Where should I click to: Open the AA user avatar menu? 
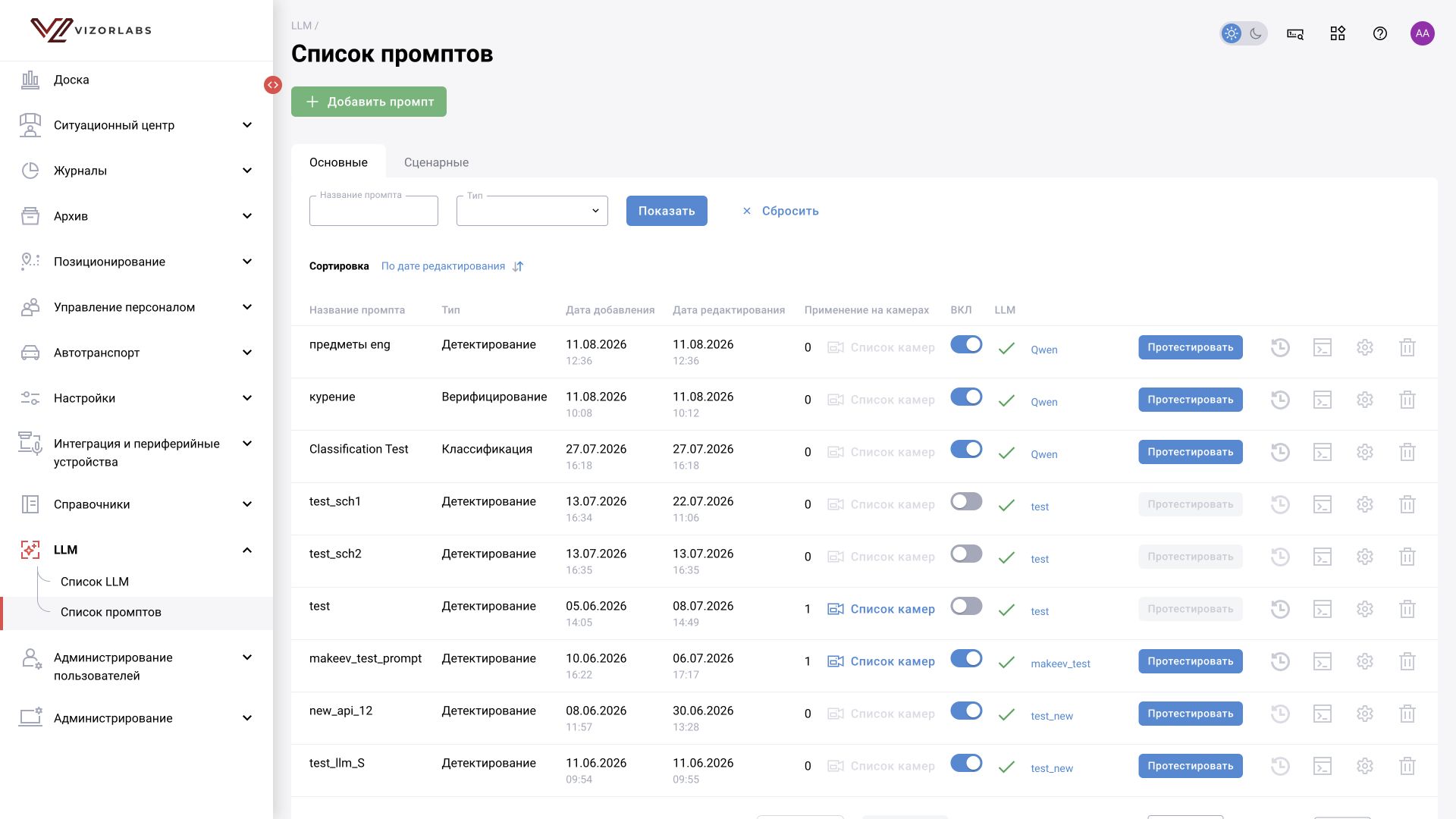(x=1423, y=33)
